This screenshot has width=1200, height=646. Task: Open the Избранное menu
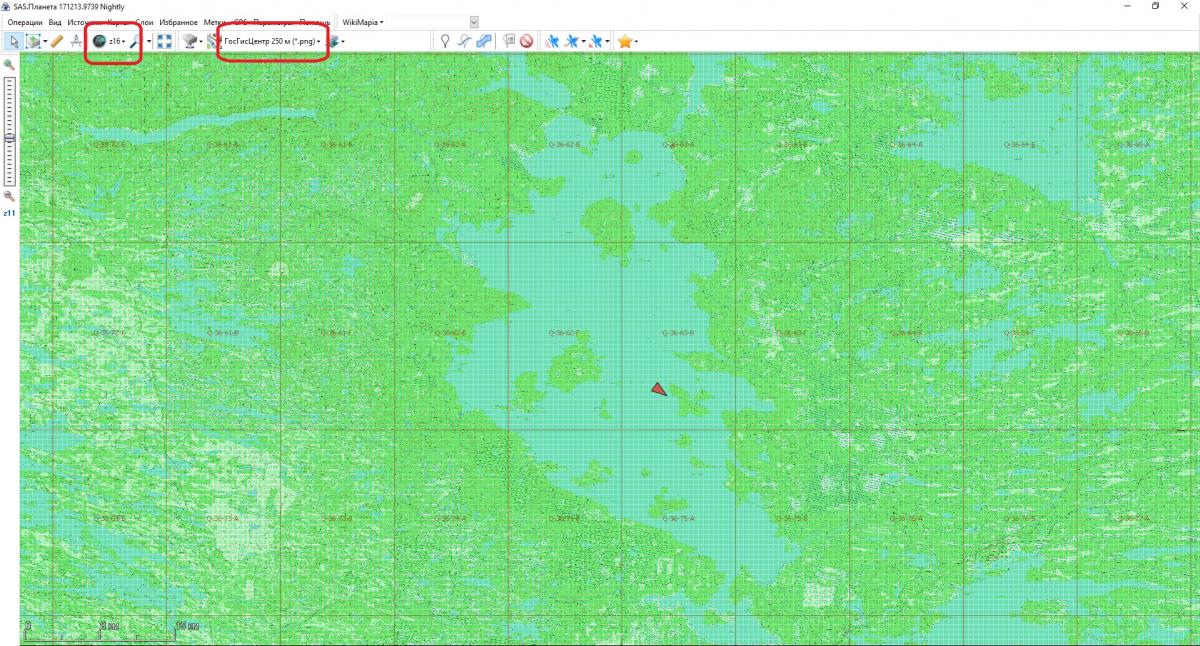tap(178, 22)
